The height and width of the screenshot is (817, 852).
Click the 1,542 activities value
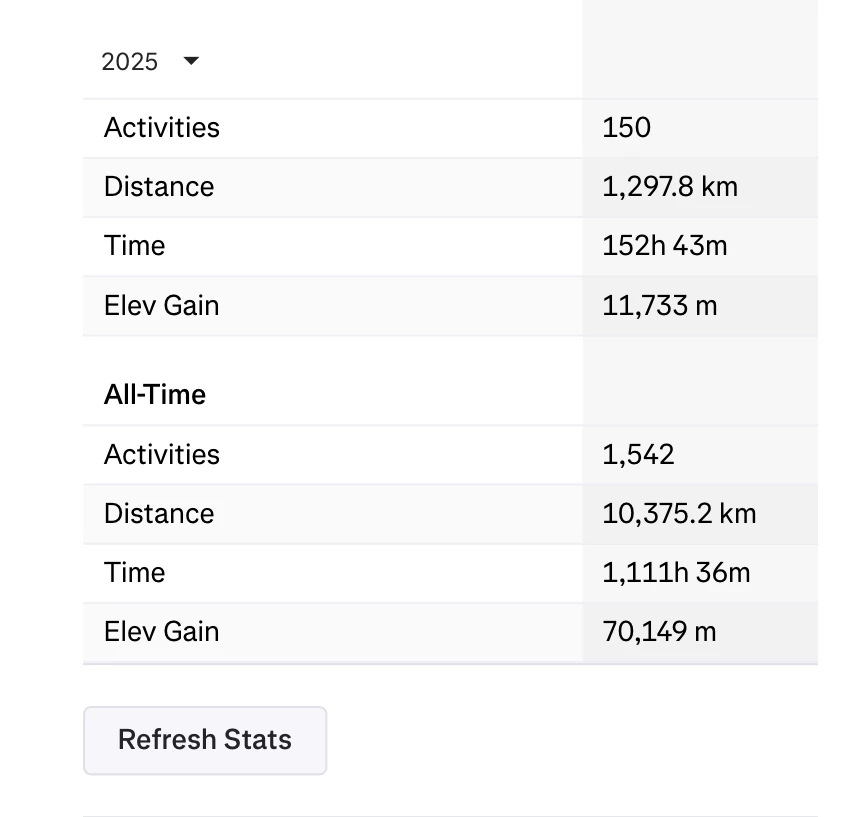638,455
